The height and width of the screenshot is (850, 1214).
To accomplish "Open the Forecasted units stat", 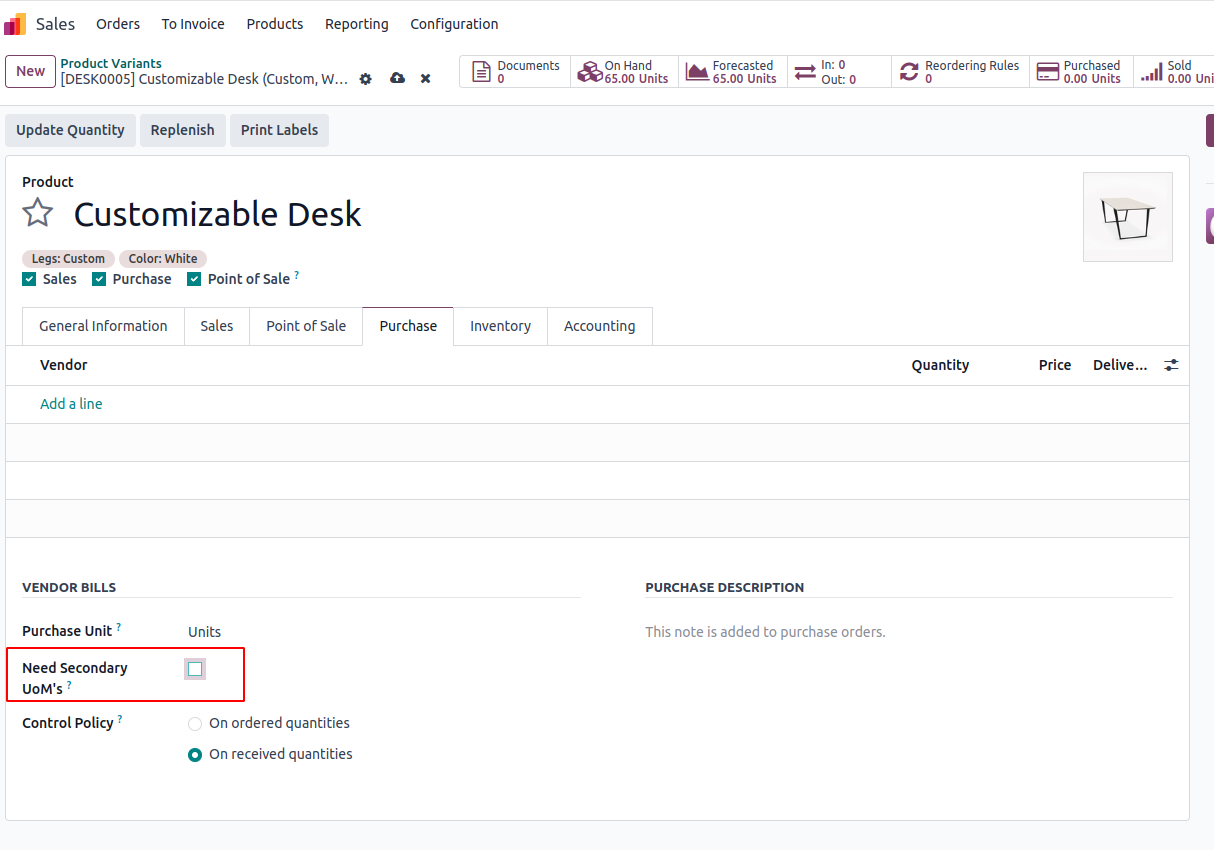I will [x=732, y=72].
